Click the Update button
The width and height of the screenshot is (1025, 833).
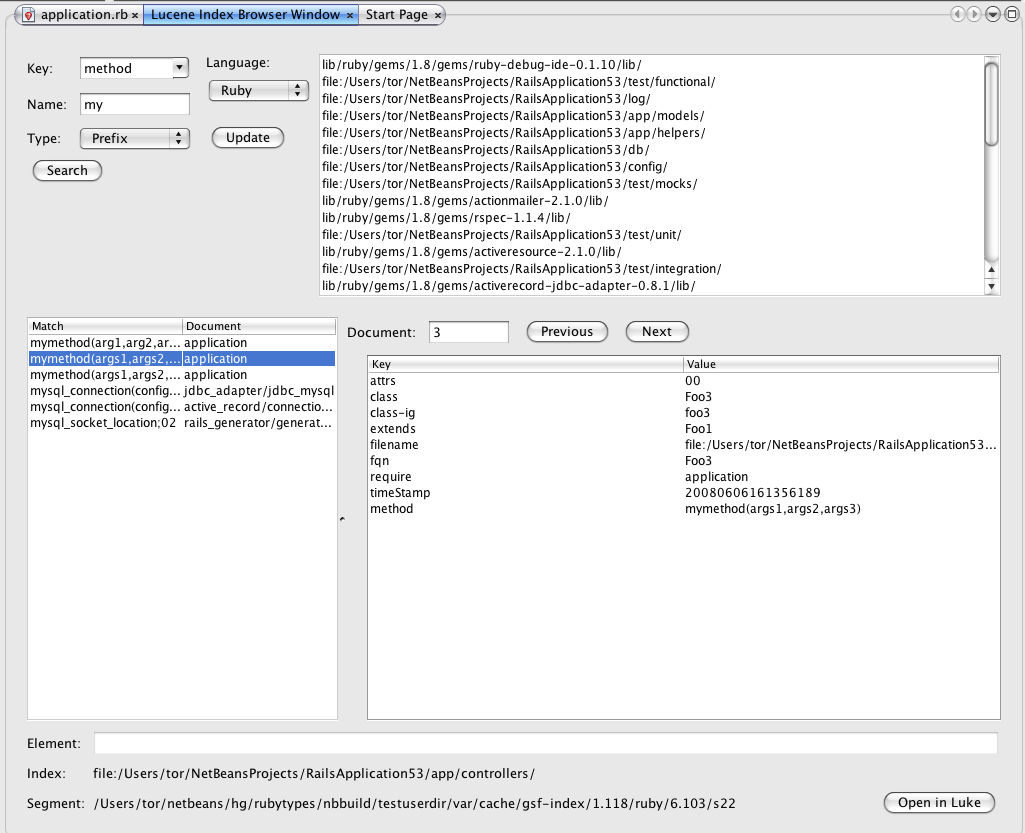248,137
